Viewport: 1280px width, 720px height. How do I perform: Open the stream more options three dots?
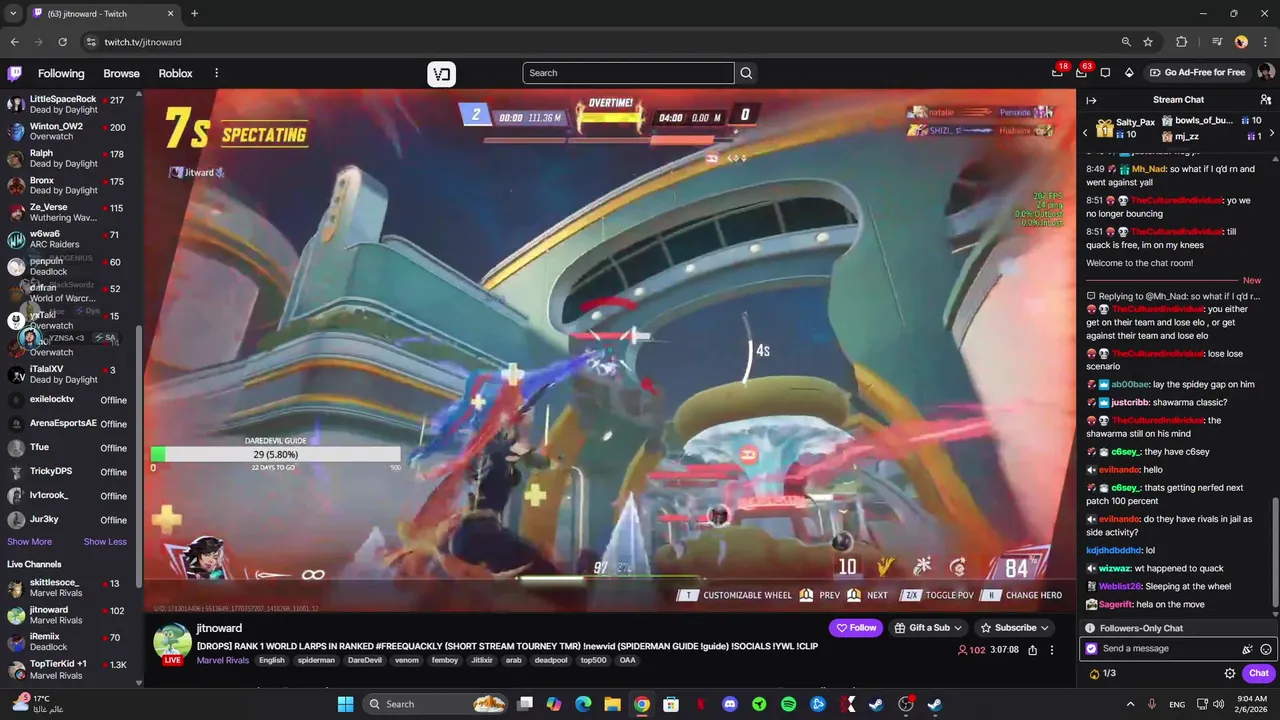pos(1051,650)
